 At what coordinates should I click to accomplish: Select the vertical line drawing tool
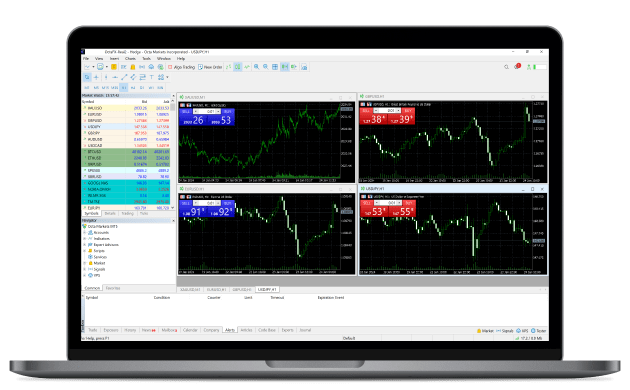(x=106, y=77)
